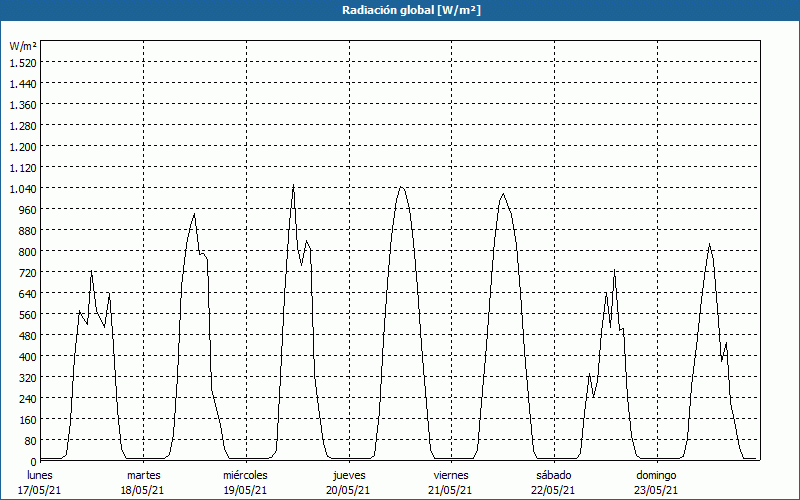Select the 23/05/21 date label
Screen dimensions: 800x500
tap(656, 490)
